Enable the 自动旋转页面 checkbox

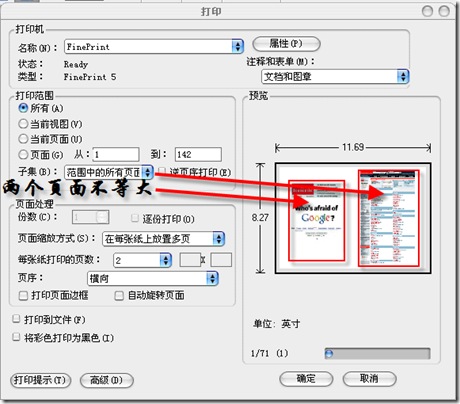point(119,296)
